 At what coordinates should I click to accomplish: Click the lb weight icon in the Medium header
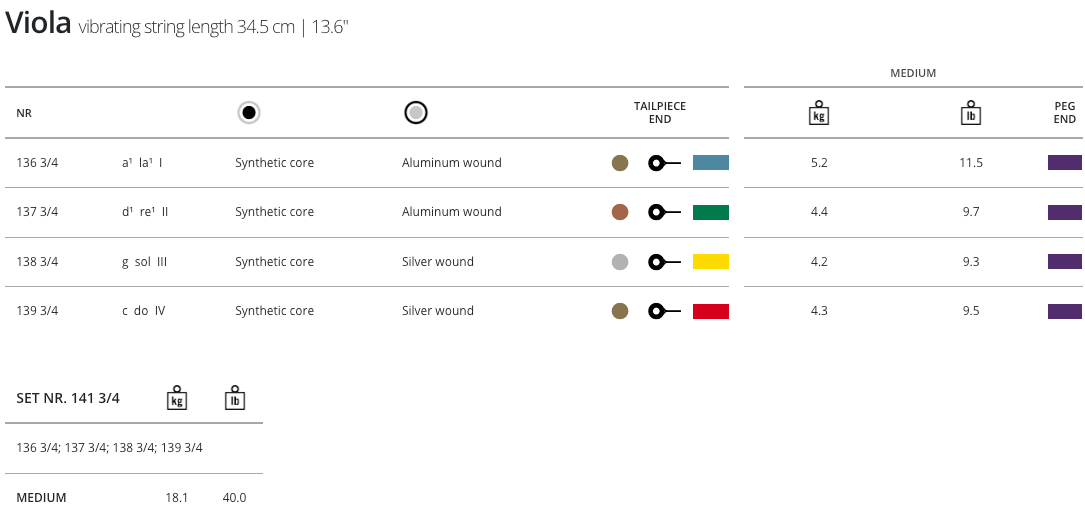[x=970, y=113]
